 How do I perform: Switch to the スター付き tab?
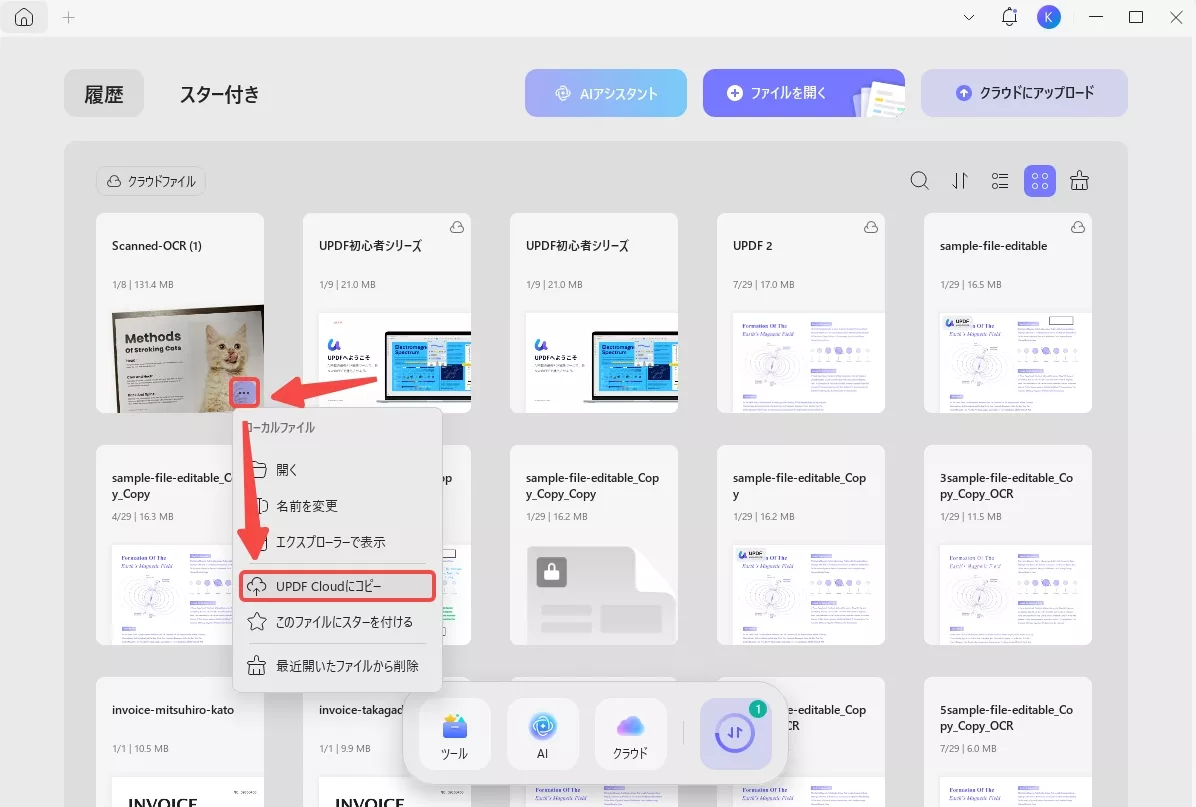(220, 94)
